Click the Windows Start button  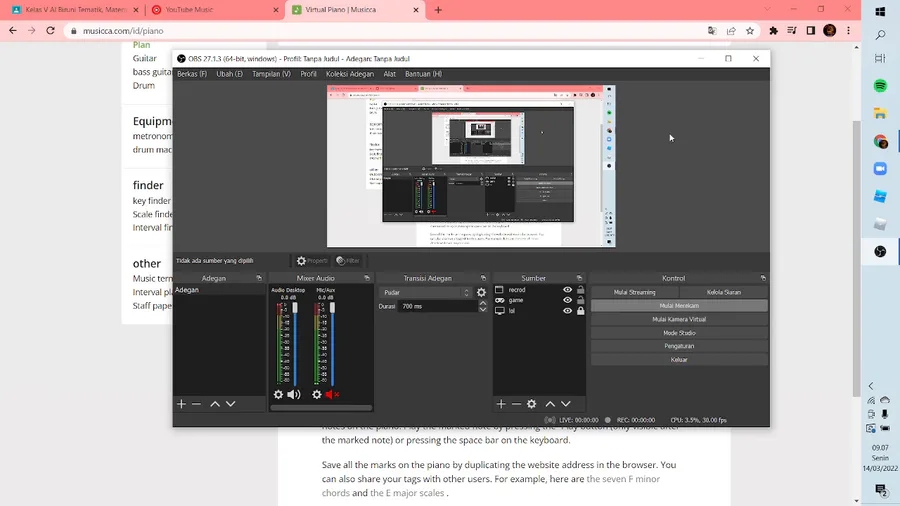click(880, 11)
